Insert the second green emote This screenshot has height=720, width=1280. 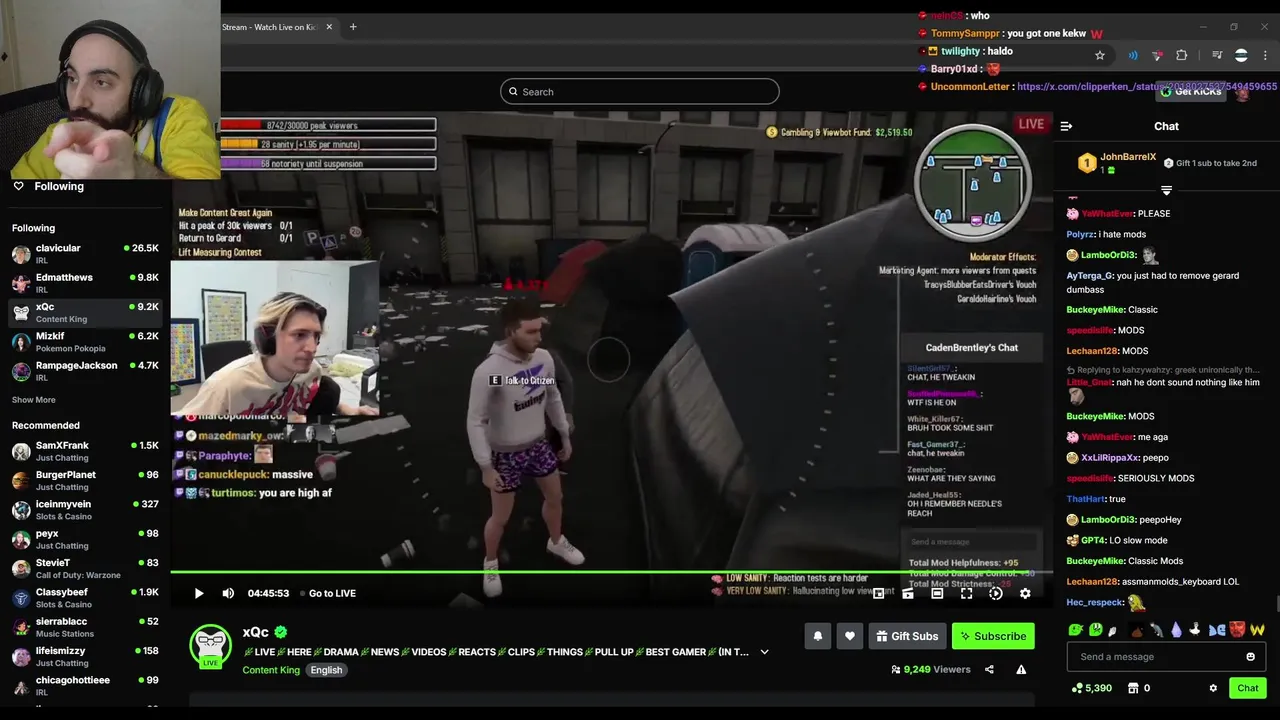point(1095,630)
